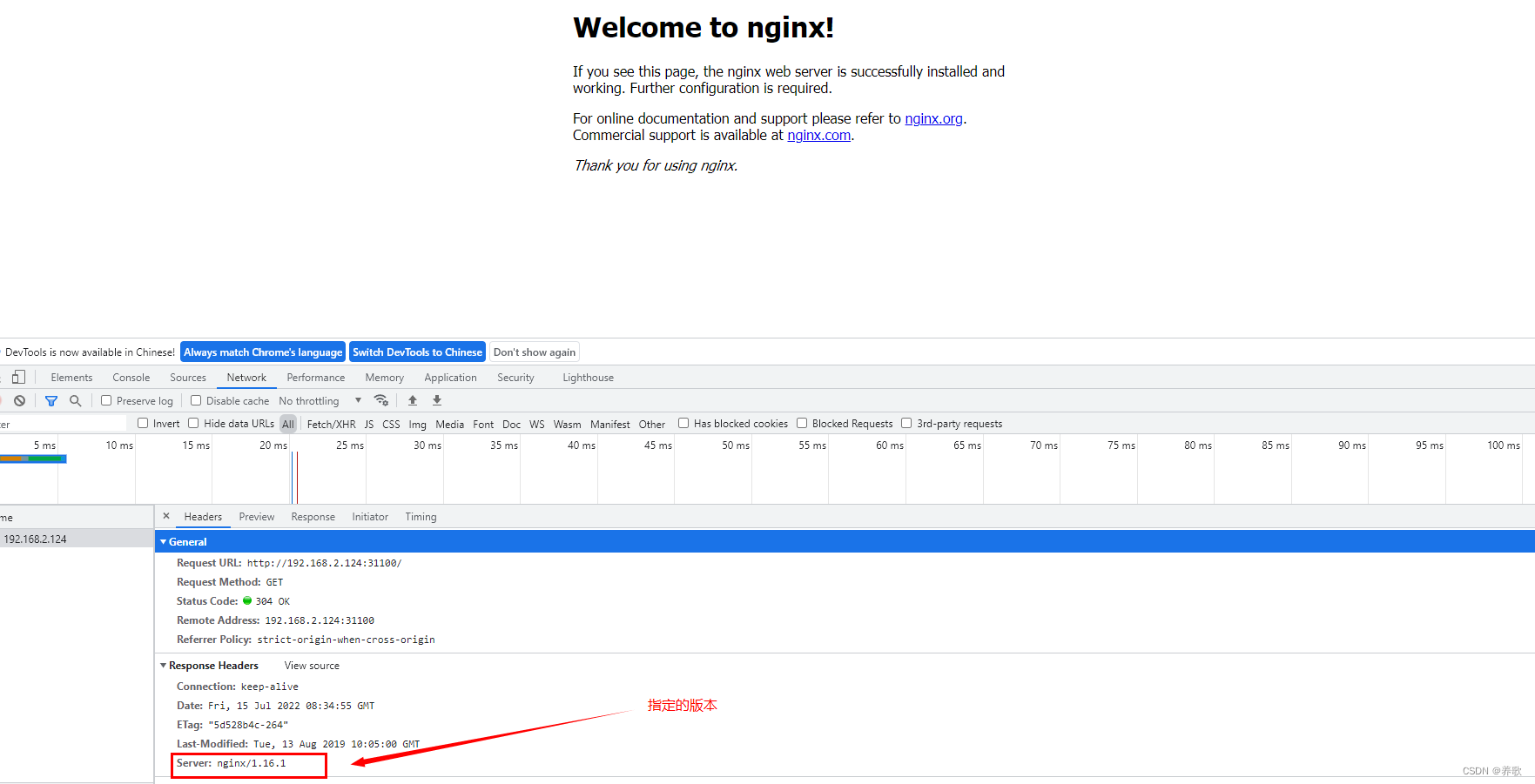The image size is (1535, 784).
Task: Filter requests by Doc type
Action: point(512,424)
